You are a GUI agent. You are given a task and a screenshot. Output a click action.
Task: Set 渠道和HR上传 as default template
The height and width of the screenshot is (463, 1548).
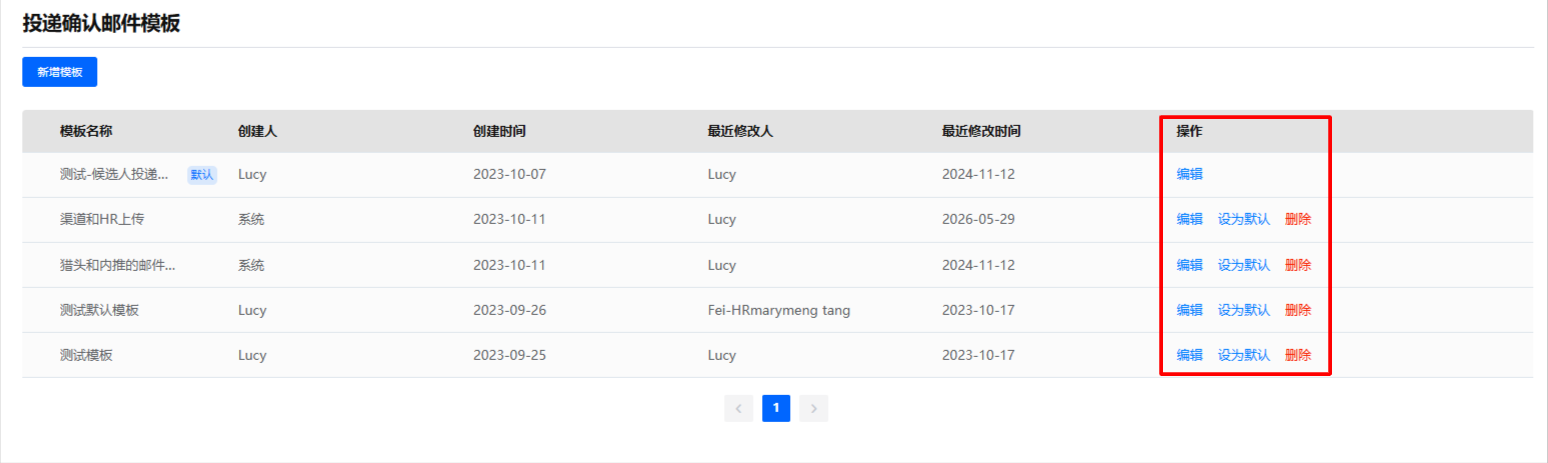(x=1243, y=219)
